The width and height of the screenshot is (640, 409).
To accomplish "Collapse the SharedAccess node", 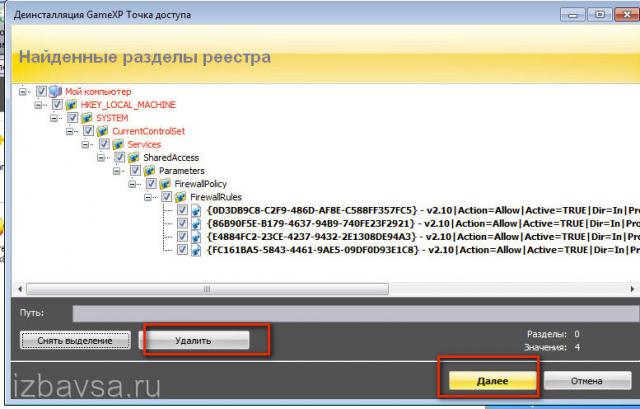I will [x=101, y=158].
